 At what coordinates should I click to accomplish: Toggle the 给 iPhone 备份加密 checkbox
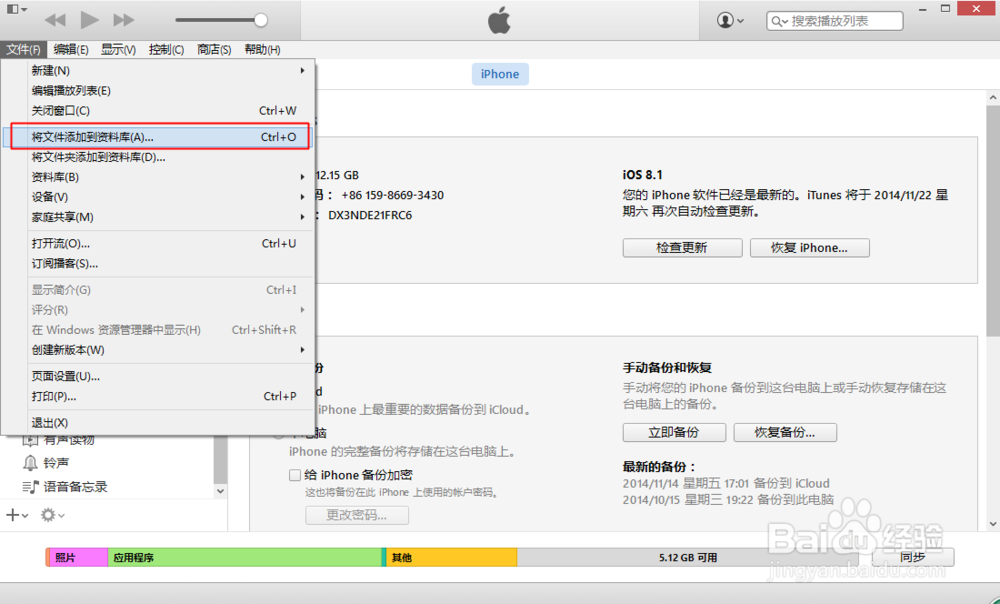click(295, 475)
